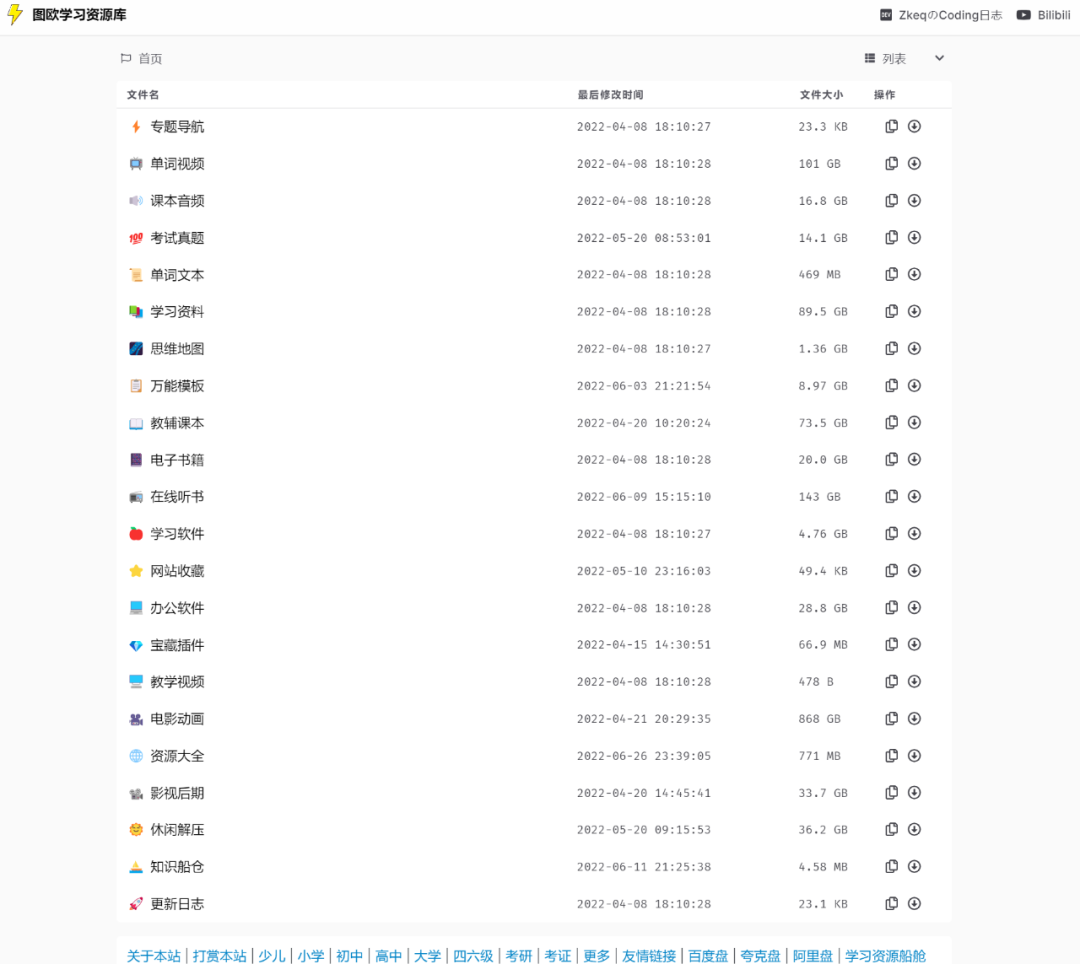
Task: Click copy link icon for 专题导航 row
Action: click(x=891, y=126)
